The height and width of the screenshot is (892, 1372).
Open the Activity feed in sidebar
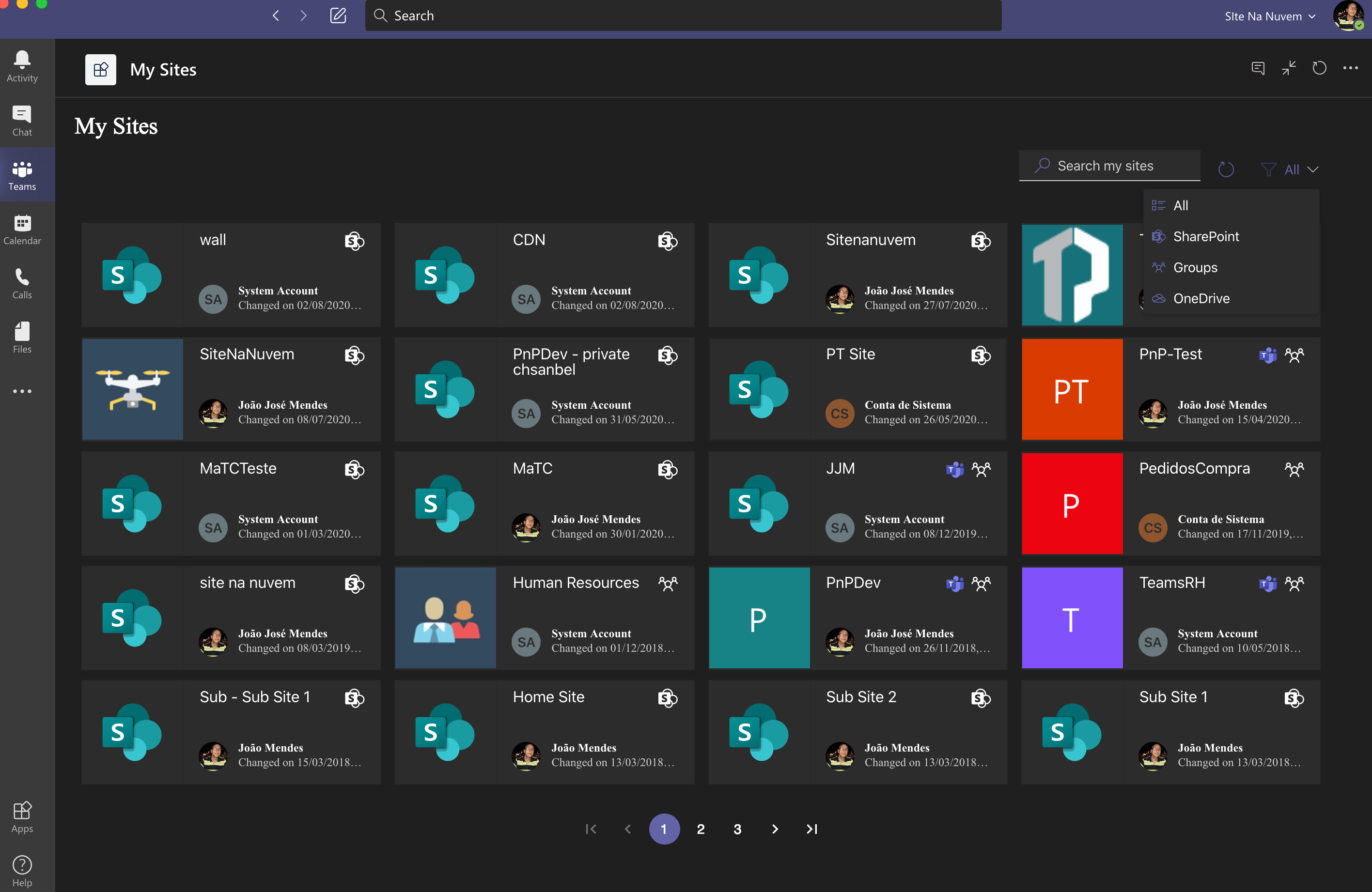click(22, 66)
